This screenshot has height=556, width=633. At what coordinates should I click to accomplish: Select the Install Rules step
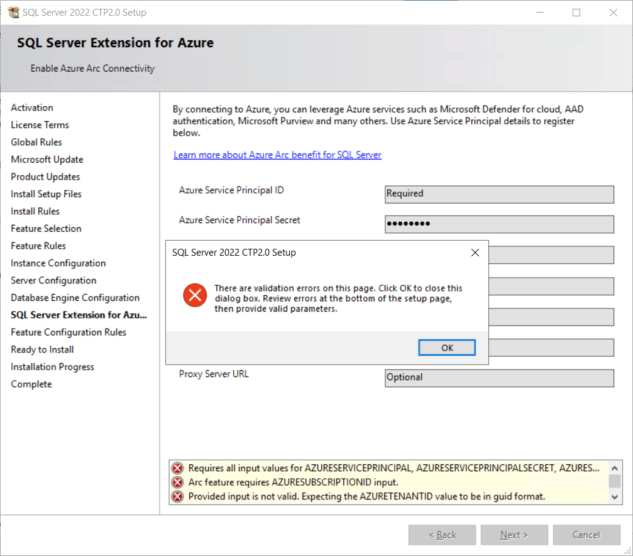pyautogui.click(x=35, y=212)
